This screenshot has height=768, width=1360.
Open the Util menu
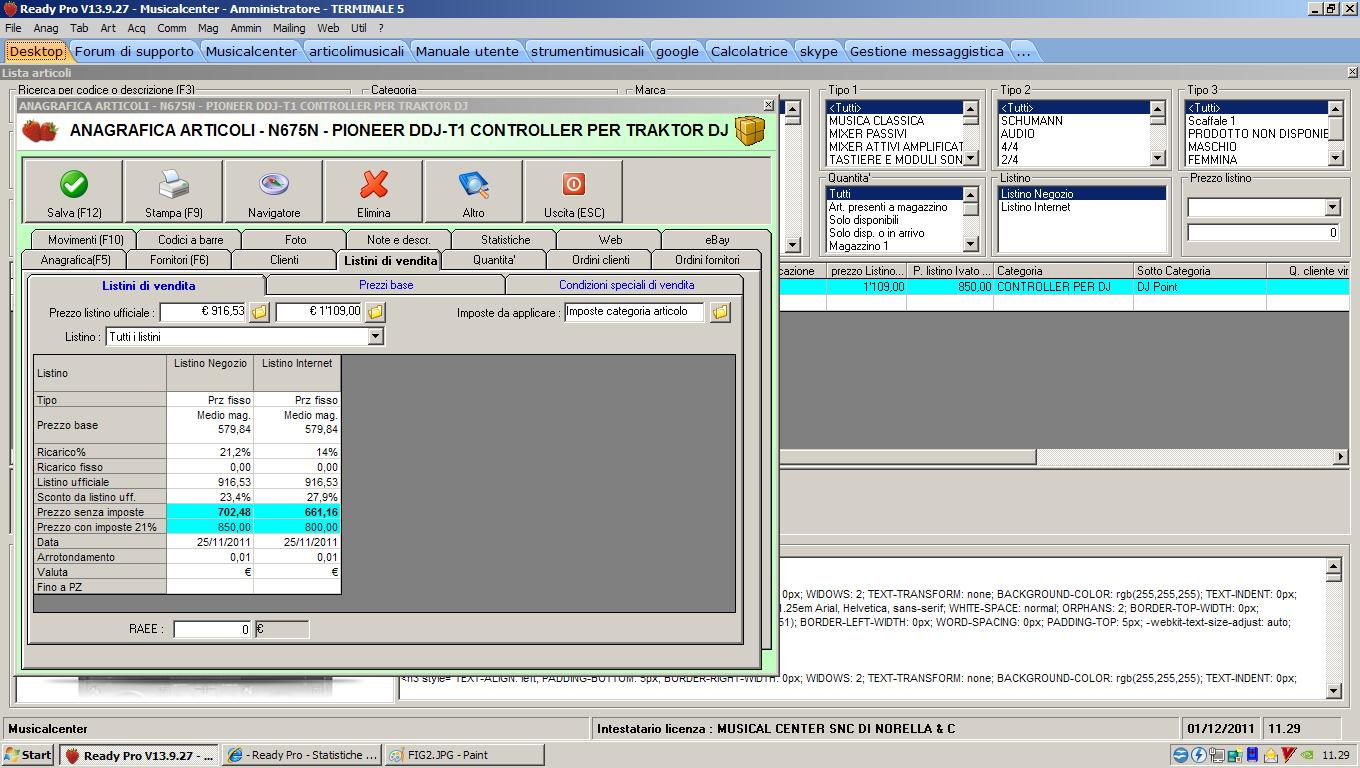(358, 28)
